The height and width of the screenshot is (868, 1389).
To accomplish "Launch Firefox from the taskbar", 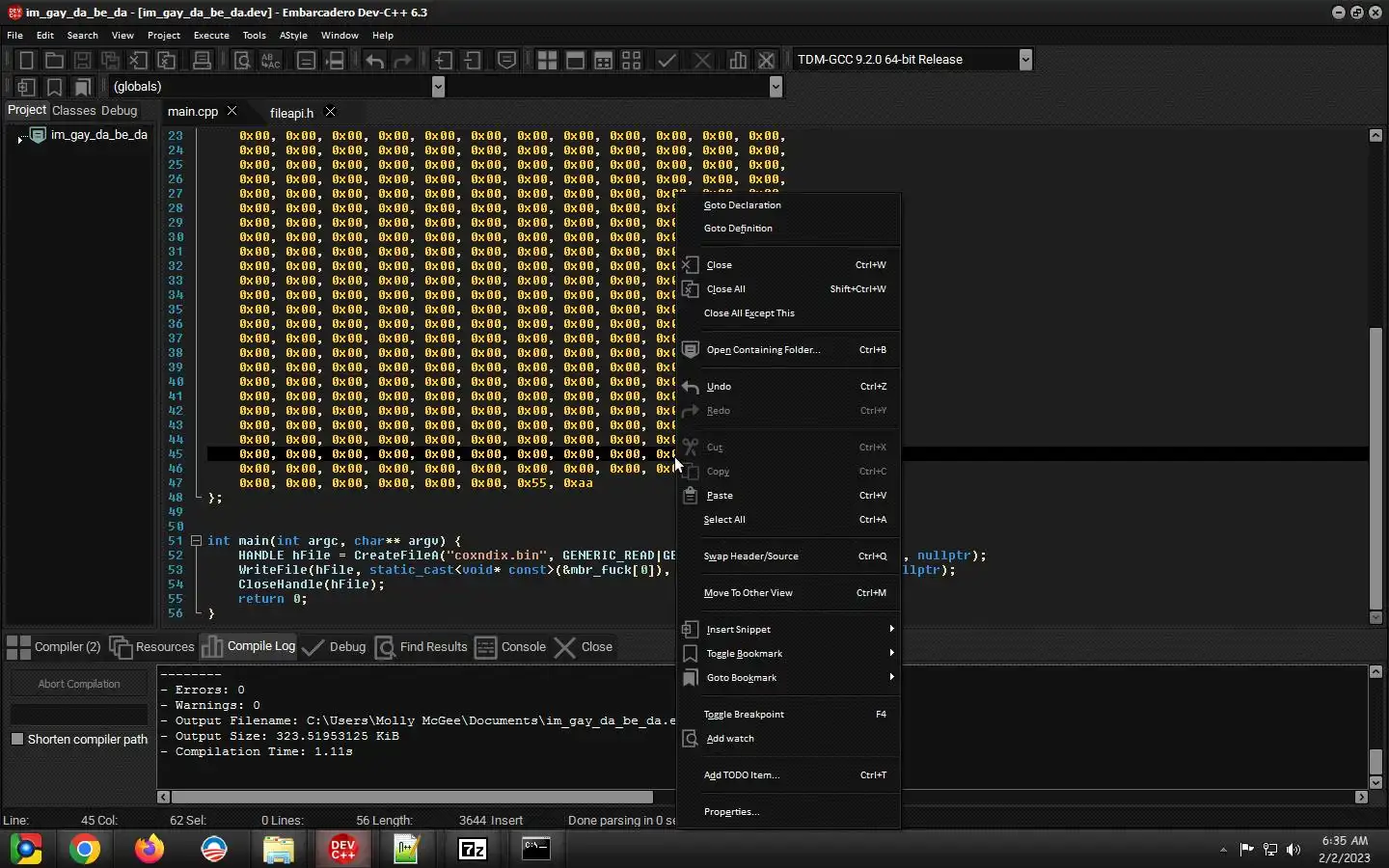I will pyautogui.click(x=150, y=849).
